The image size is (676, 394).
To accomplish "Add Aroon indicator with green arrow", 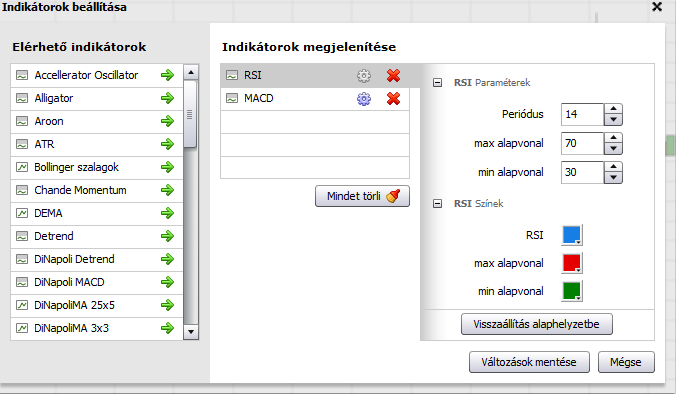I will 167,121.
